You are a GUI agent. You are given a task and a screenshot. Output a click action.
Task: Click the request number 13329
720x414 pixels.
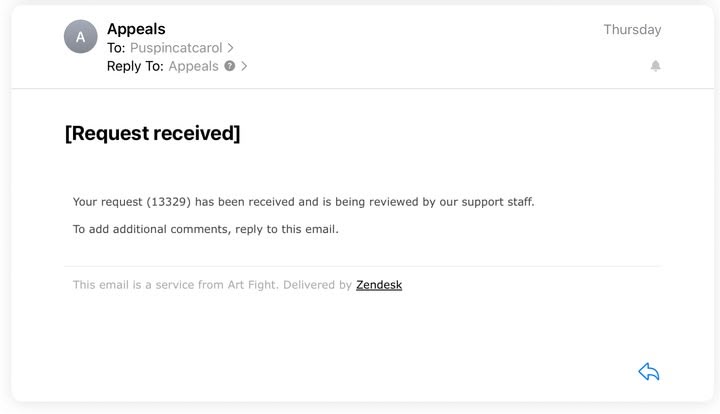(x=169, y=202)
